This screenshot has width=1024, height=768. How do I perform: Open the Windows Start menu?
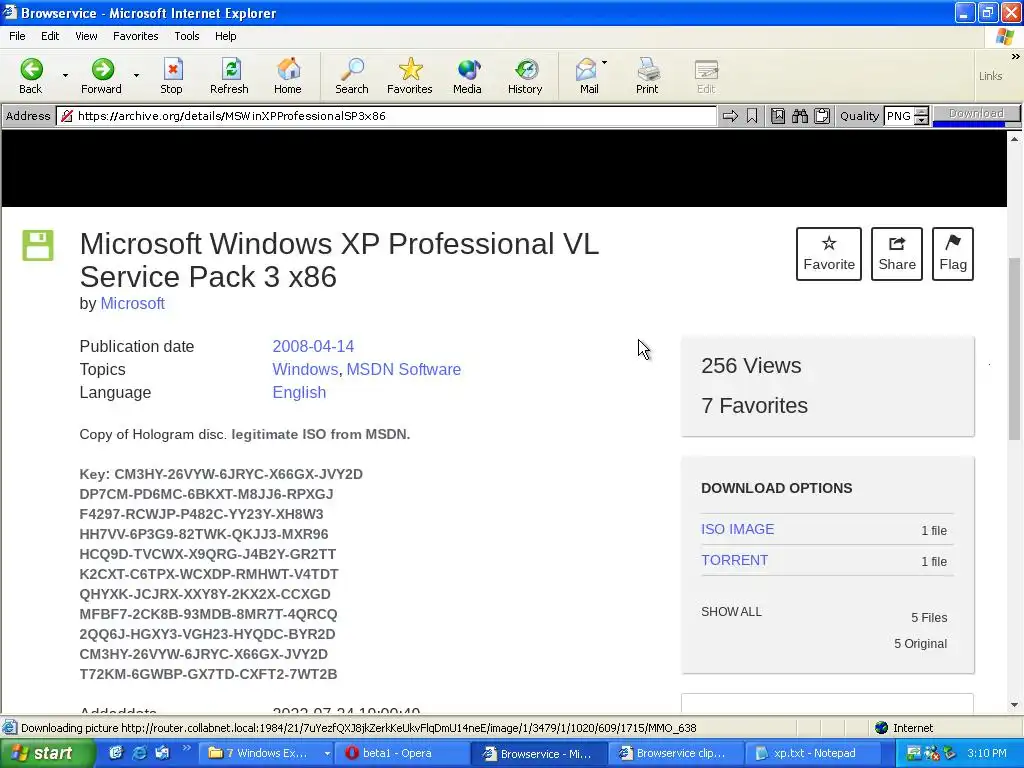click(x=47, y=753)
